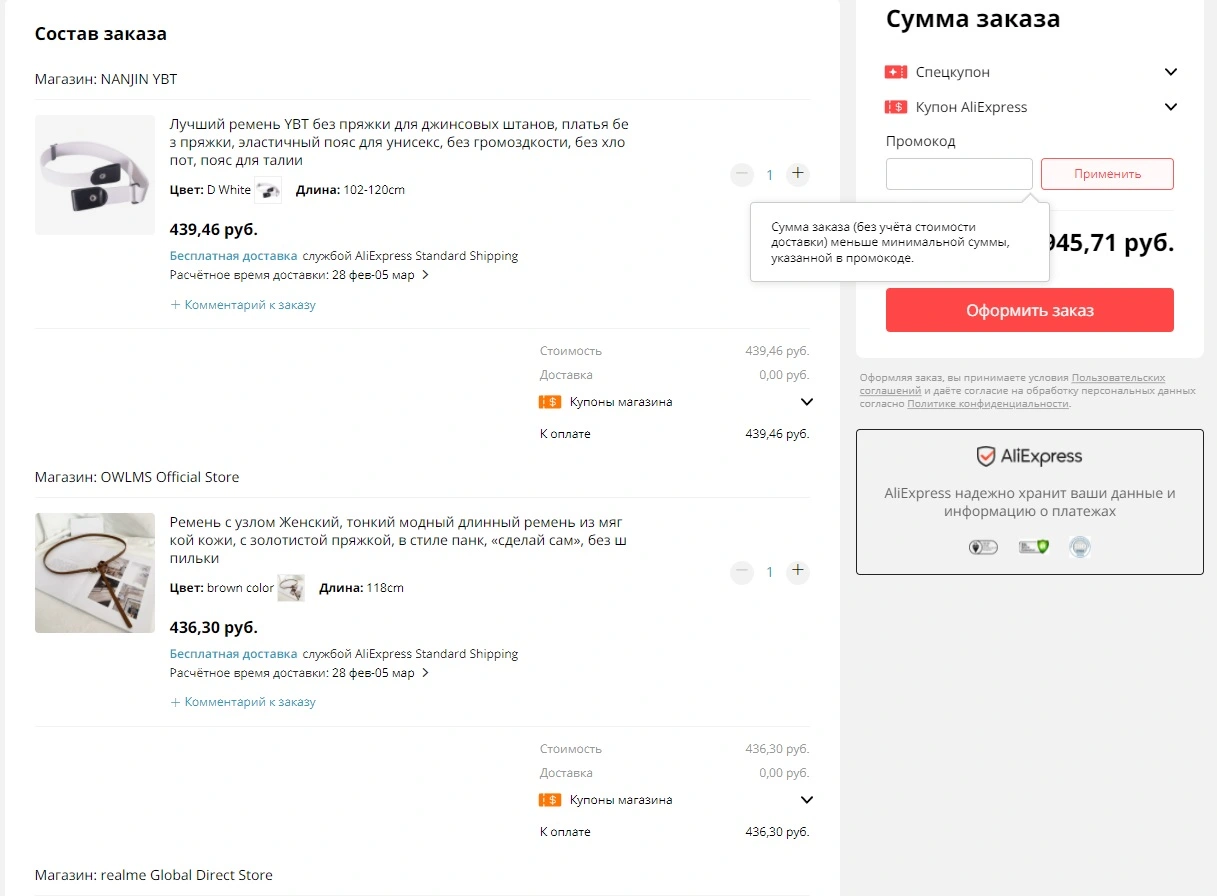This screenshot has height=896, width=1217.
Task: Open the Политике конфиденциальности link
Action: click(988, 404)
